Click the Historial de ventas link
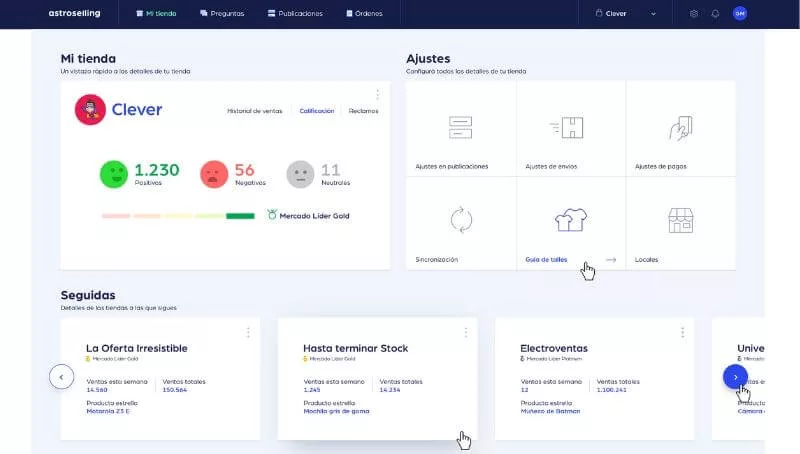 point(255,111)
